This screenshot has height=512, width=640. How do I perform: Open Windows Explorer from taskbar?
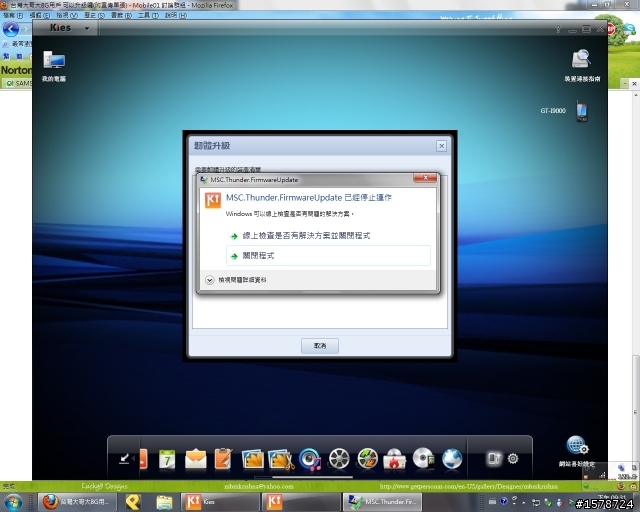(x=164, y=502)
